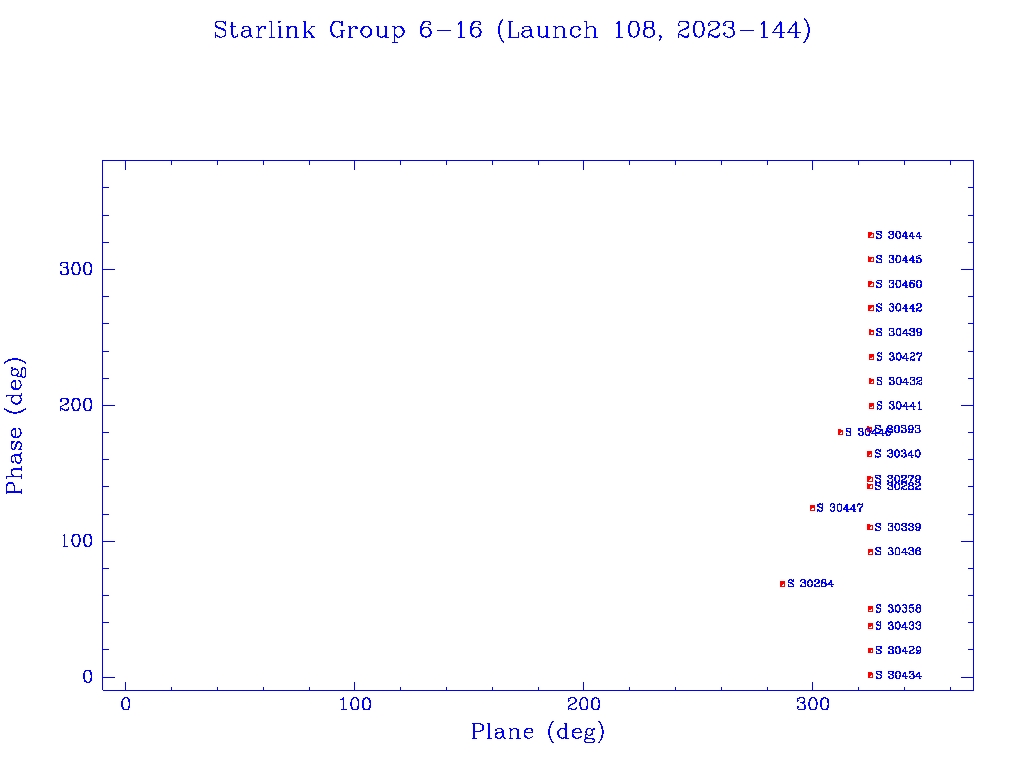Click the satellite label 'S 30284'
This screenshot has width=1024, height=768.
810,584
